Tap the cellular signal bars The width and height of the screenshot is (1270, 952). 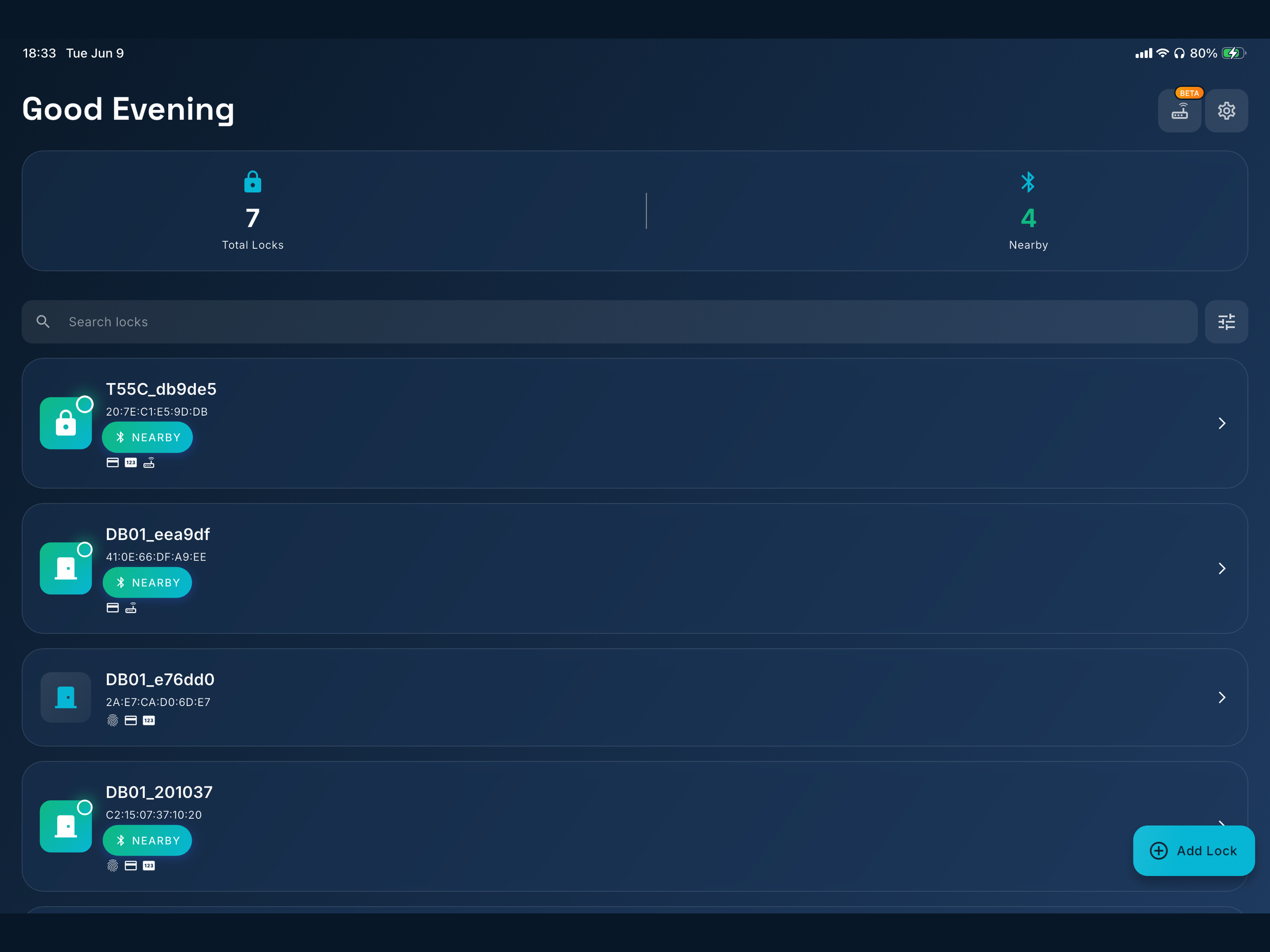click(x=1144, y=53)
